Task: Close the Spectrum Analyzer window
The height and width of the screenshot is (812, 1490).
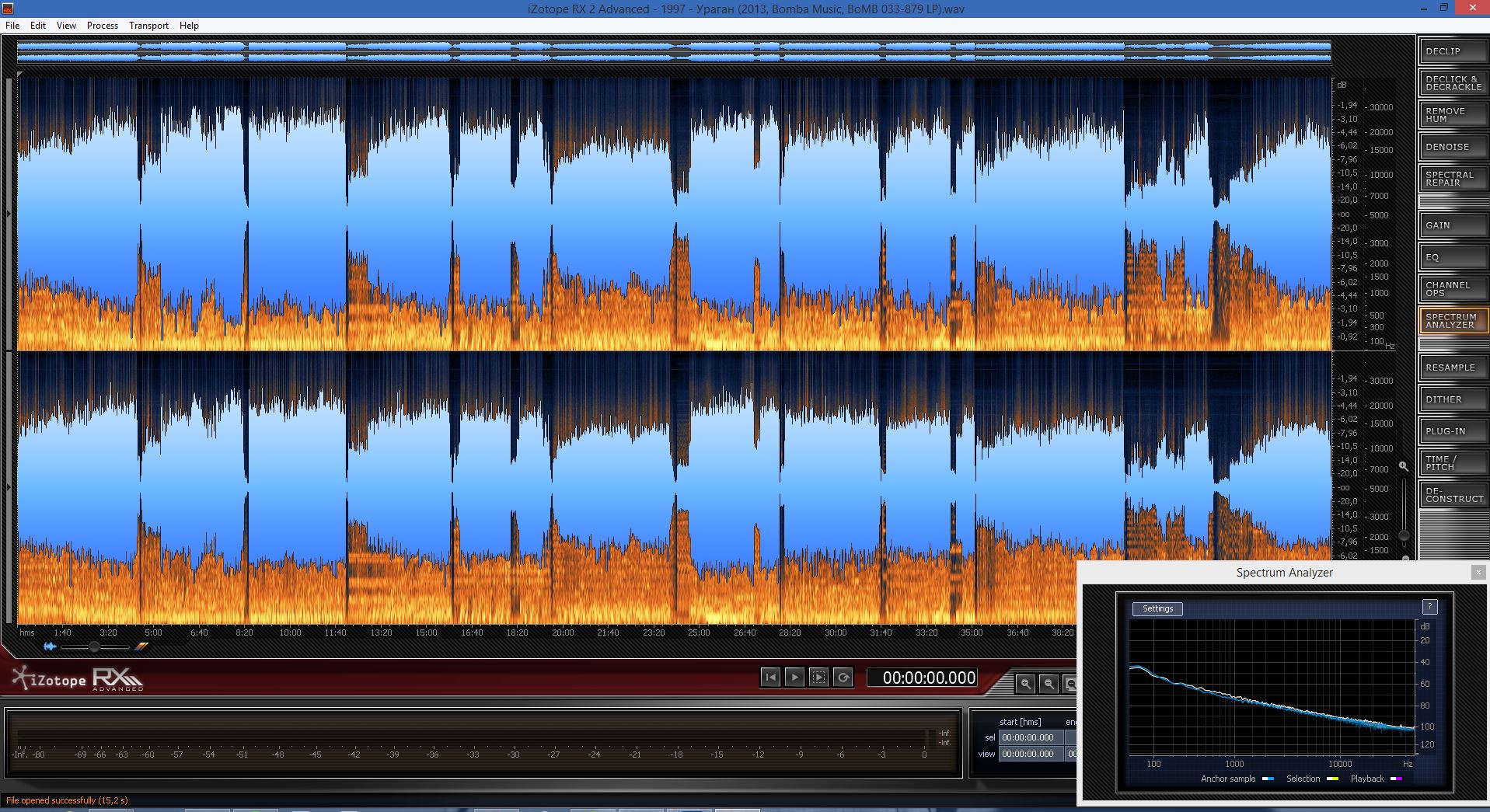Action: (1478, 573)
